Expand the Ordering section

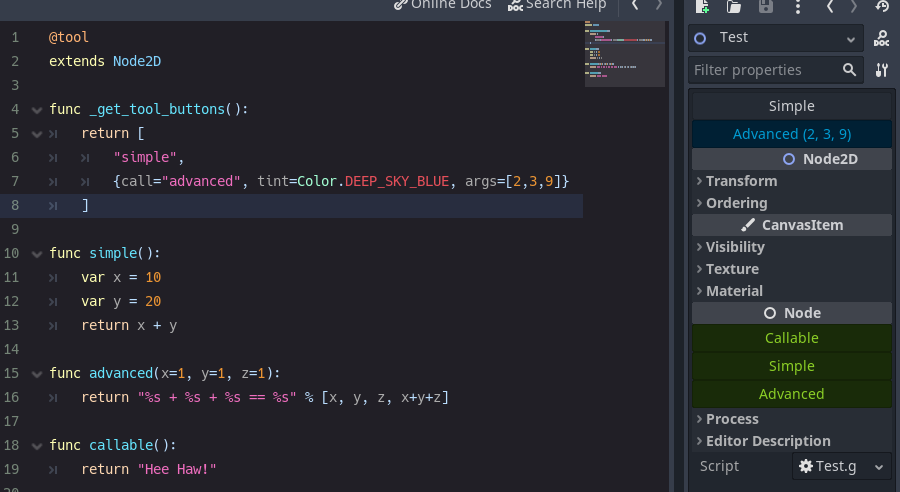pyautogui.click(x=792, y=203)
